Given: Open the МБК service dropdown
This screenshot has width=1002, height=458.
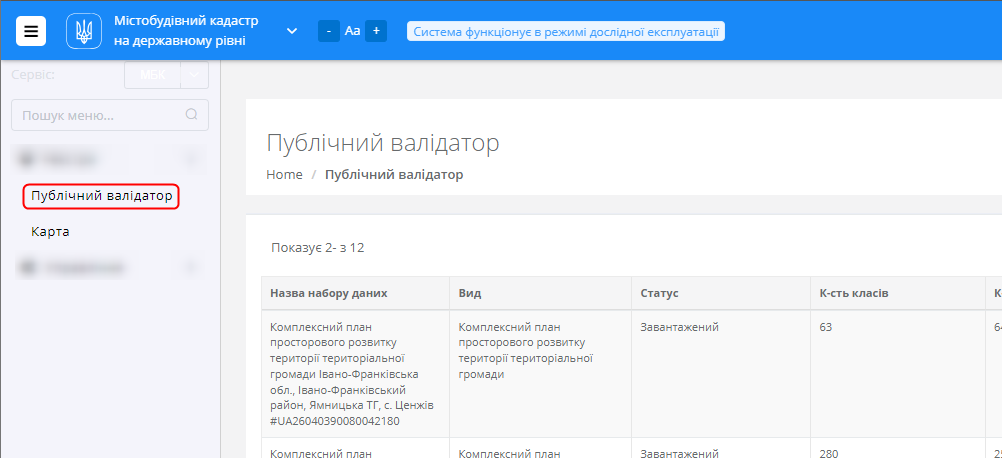Looking at the screenshot, I should [153, 75].
